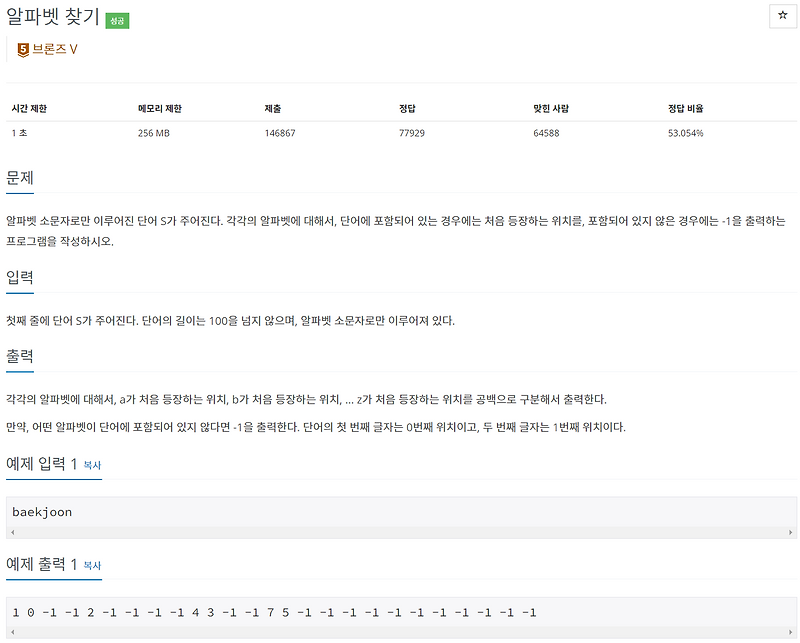Click the example input box right scroll arrow
Image resolution: width=800 pixels, height=643 pixels.
click(790, 532)
